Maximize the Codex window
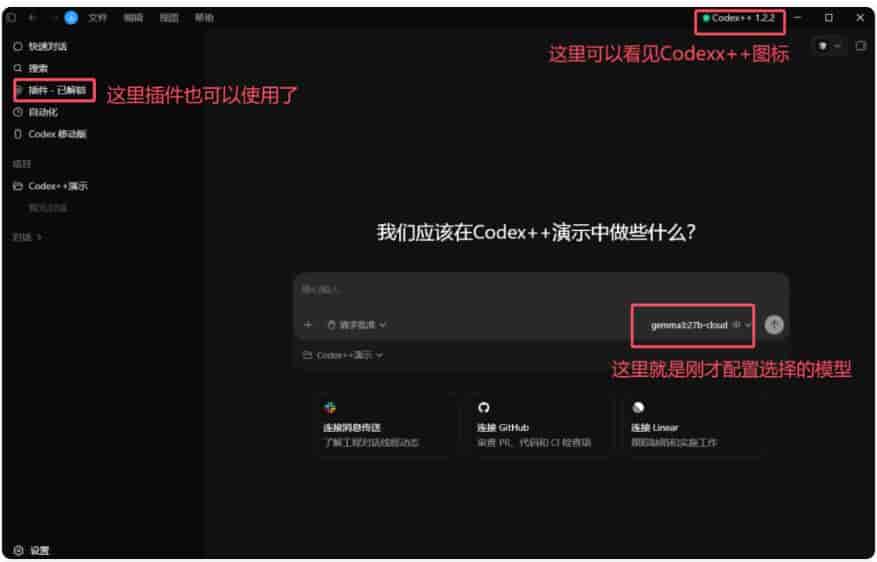This screenshot has width=877, height=562. (x=829, y=18)
